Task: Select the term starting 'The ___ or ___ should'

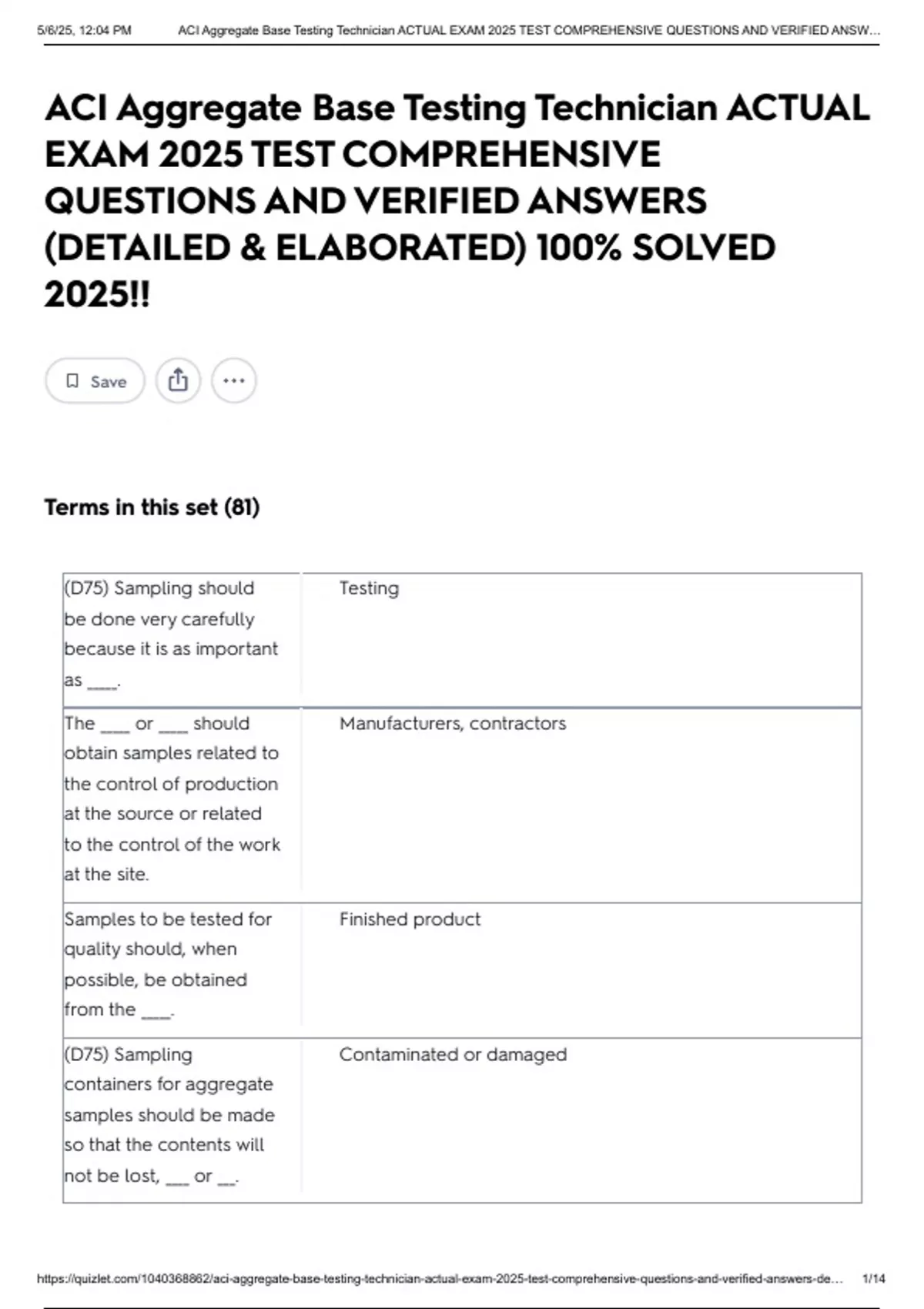Action: (x=172, y=798)
